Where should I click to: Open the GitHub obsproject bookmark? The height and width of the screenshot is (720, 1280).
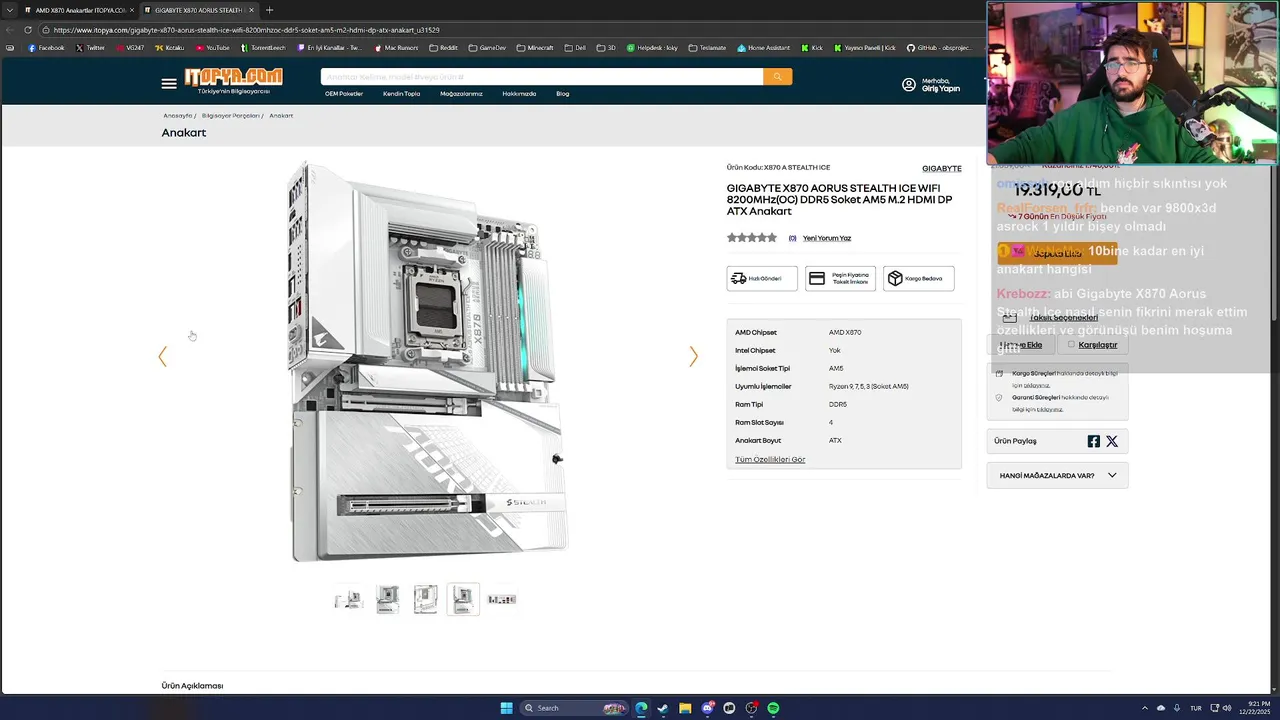(939, 48)
